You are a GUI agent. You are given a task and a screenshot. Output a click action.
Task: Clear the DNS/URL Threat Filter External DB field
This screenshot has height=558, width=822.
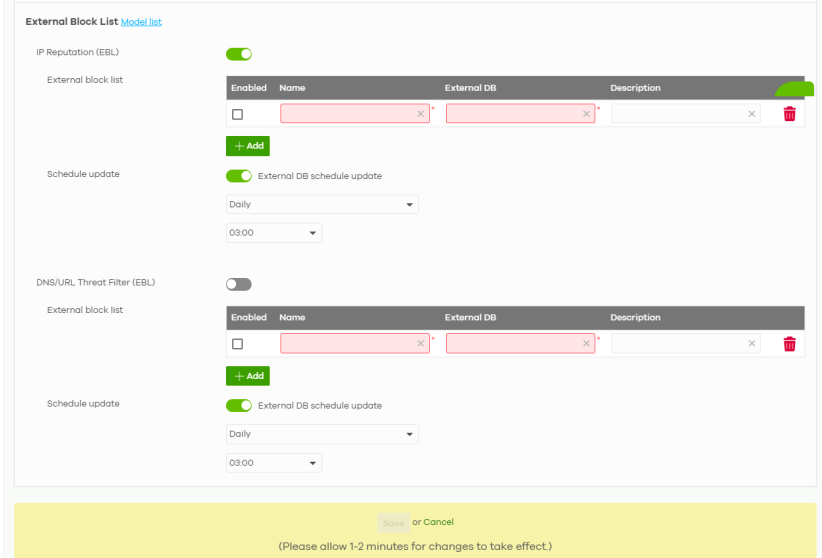click(586, 344)
